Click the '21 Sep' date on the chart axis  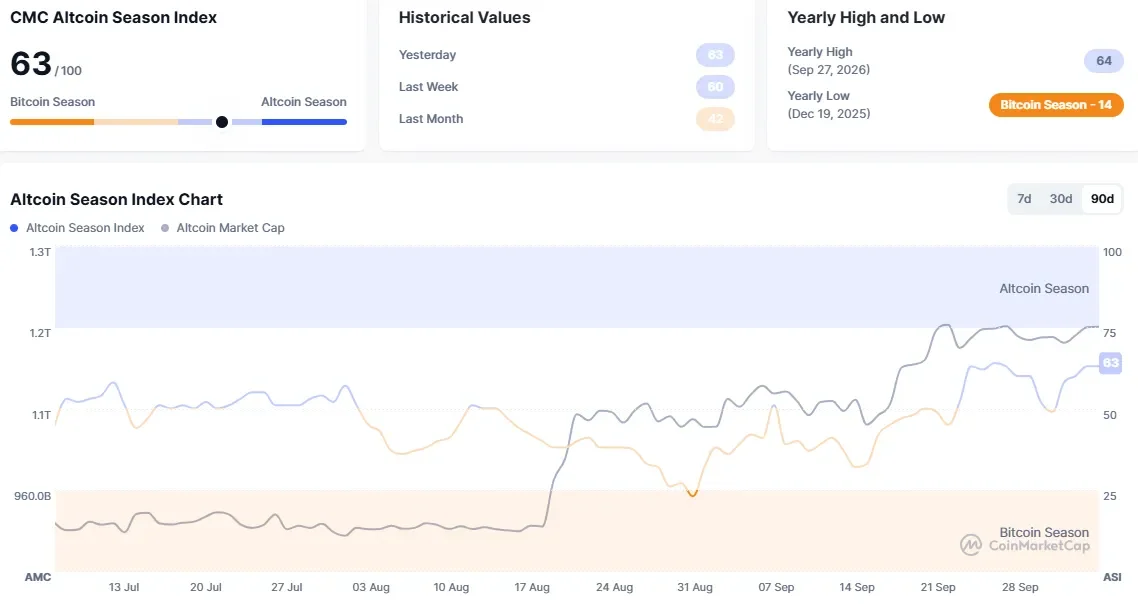(x=938, y=587)
